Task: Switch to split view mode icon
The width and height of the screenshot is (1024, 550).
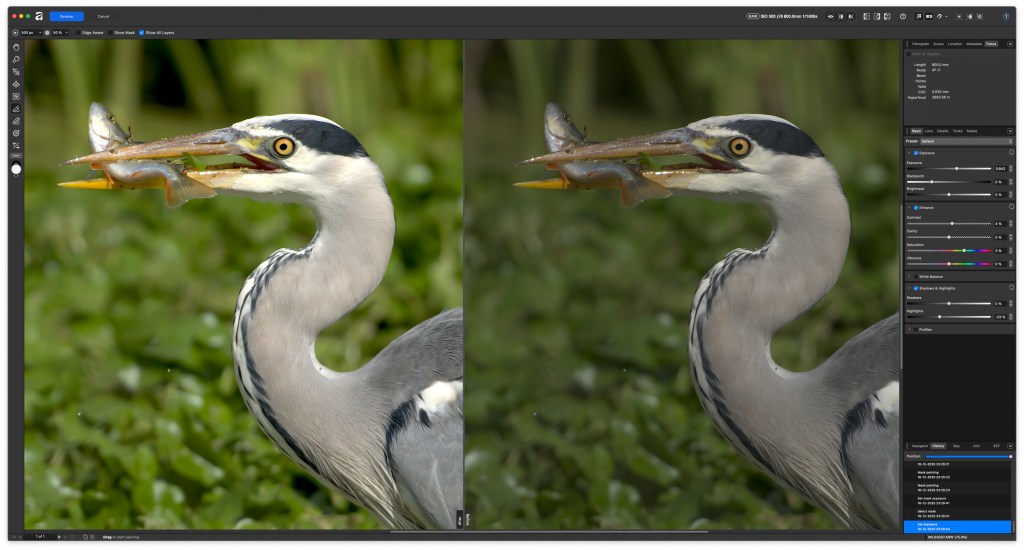Action: (x=841, y=16)
